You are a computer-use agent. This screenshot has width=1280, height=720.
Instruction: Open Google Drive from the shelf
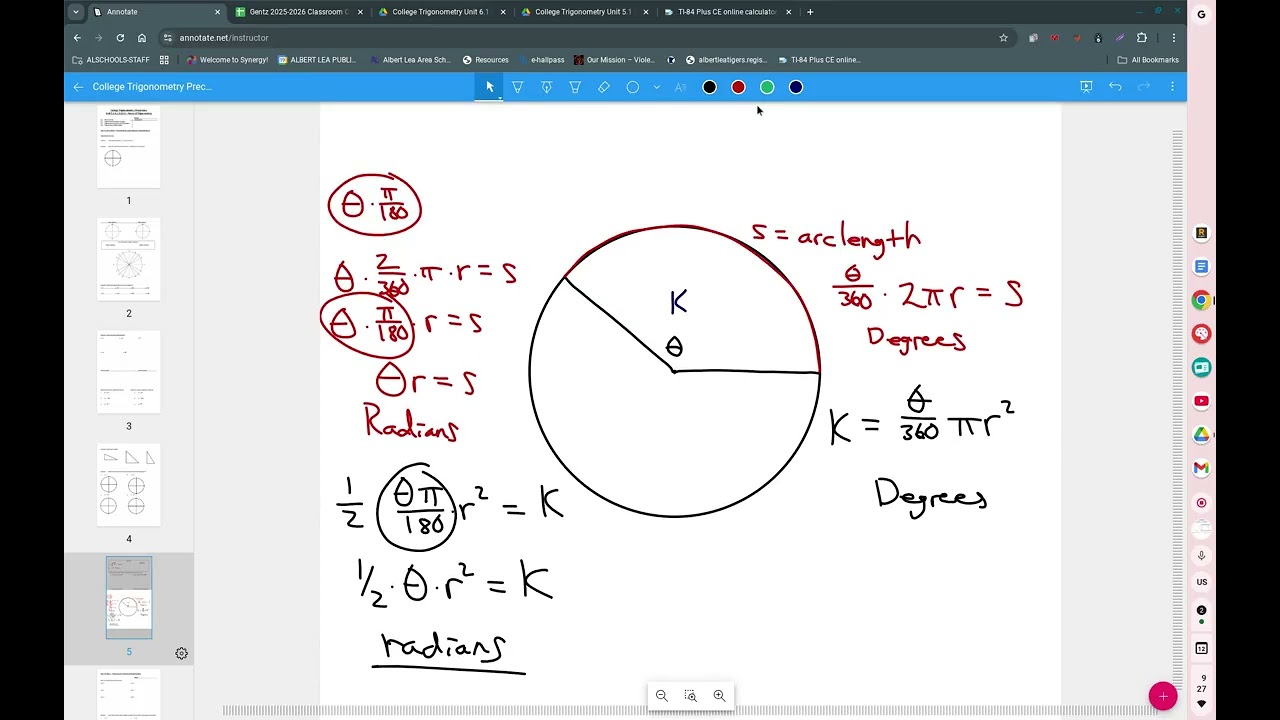click(x=1202, y=435)
